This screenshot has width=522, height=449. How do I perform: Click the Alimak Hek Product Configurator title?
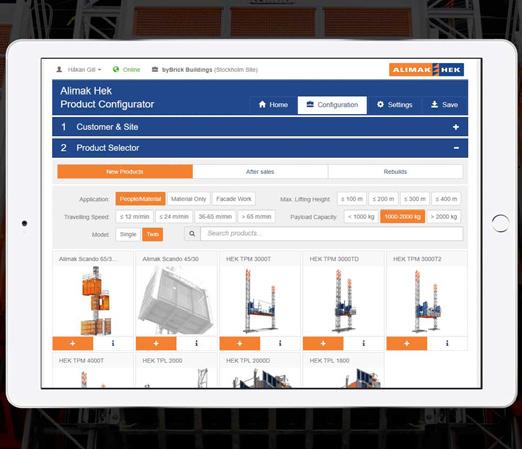tap(107, 98)
